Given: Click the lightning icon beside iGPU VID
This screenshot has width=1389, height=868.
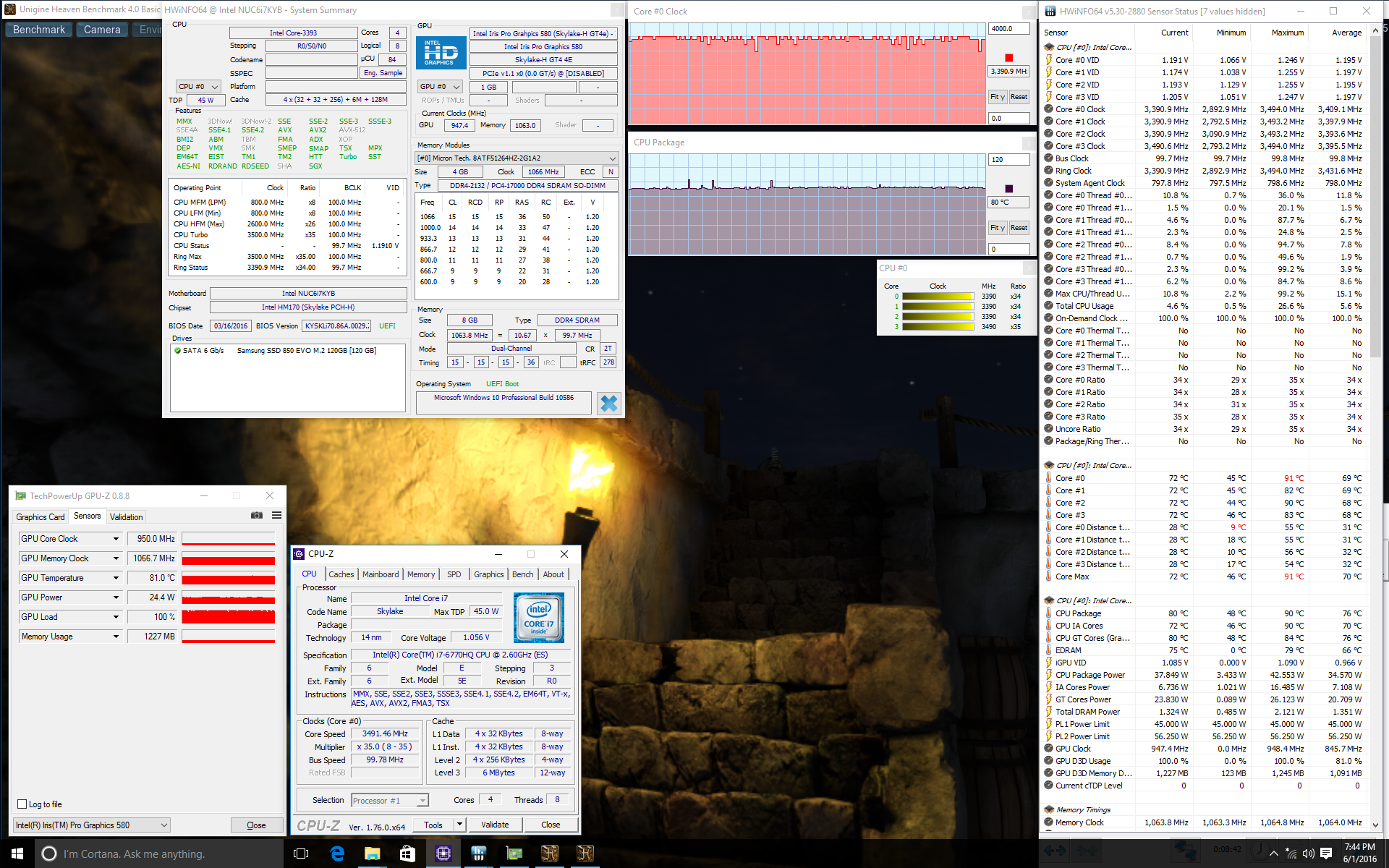Looking at the screenshot, I should coord(1049,663).
